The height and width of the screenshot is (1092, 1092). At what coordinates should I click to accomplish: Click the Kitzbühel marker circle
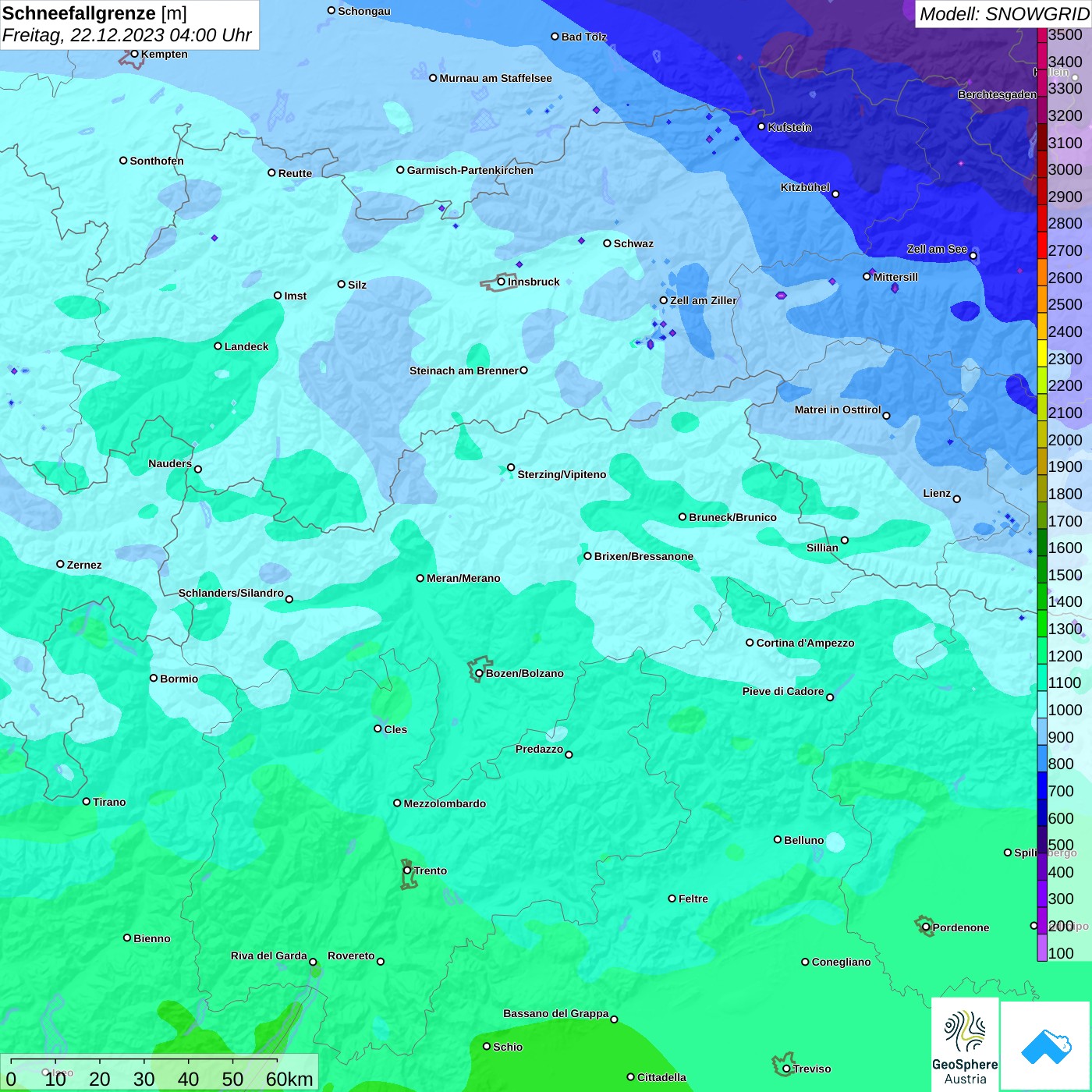pyautogui.click(x=836, y=194)
